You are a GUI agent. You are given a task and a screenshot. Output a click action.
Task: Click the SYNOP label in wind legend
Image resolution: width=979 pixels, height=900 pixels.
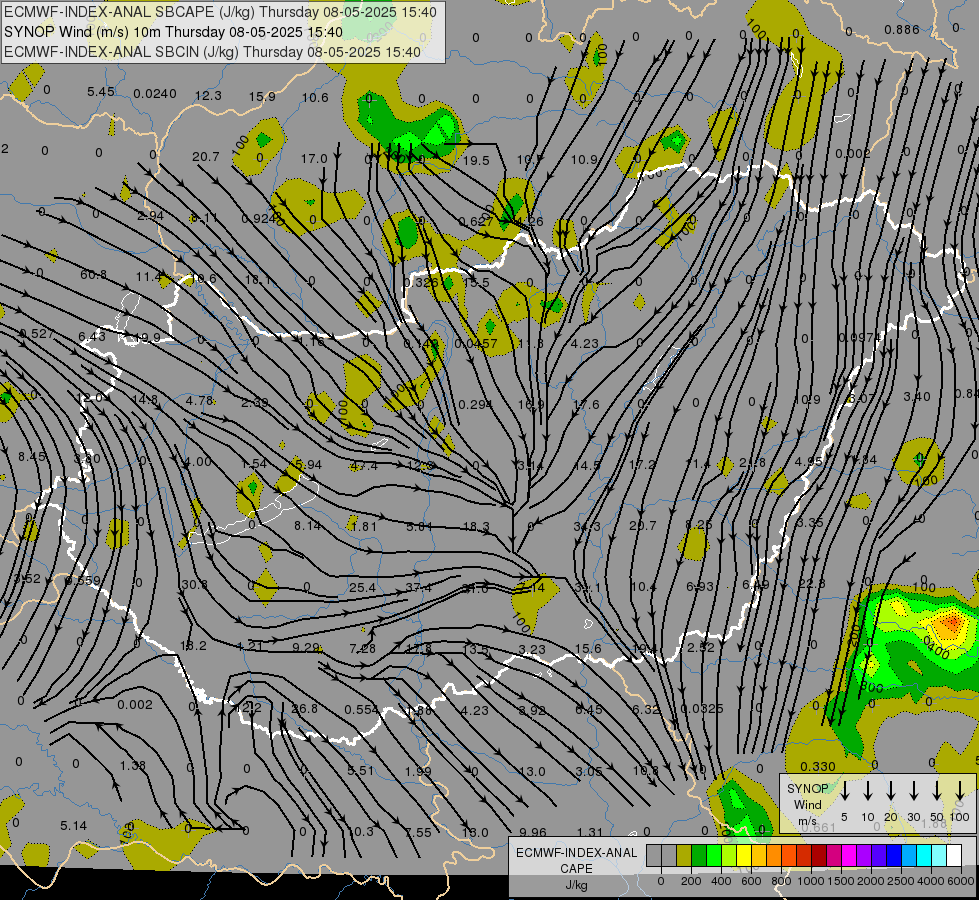(807, 789)
